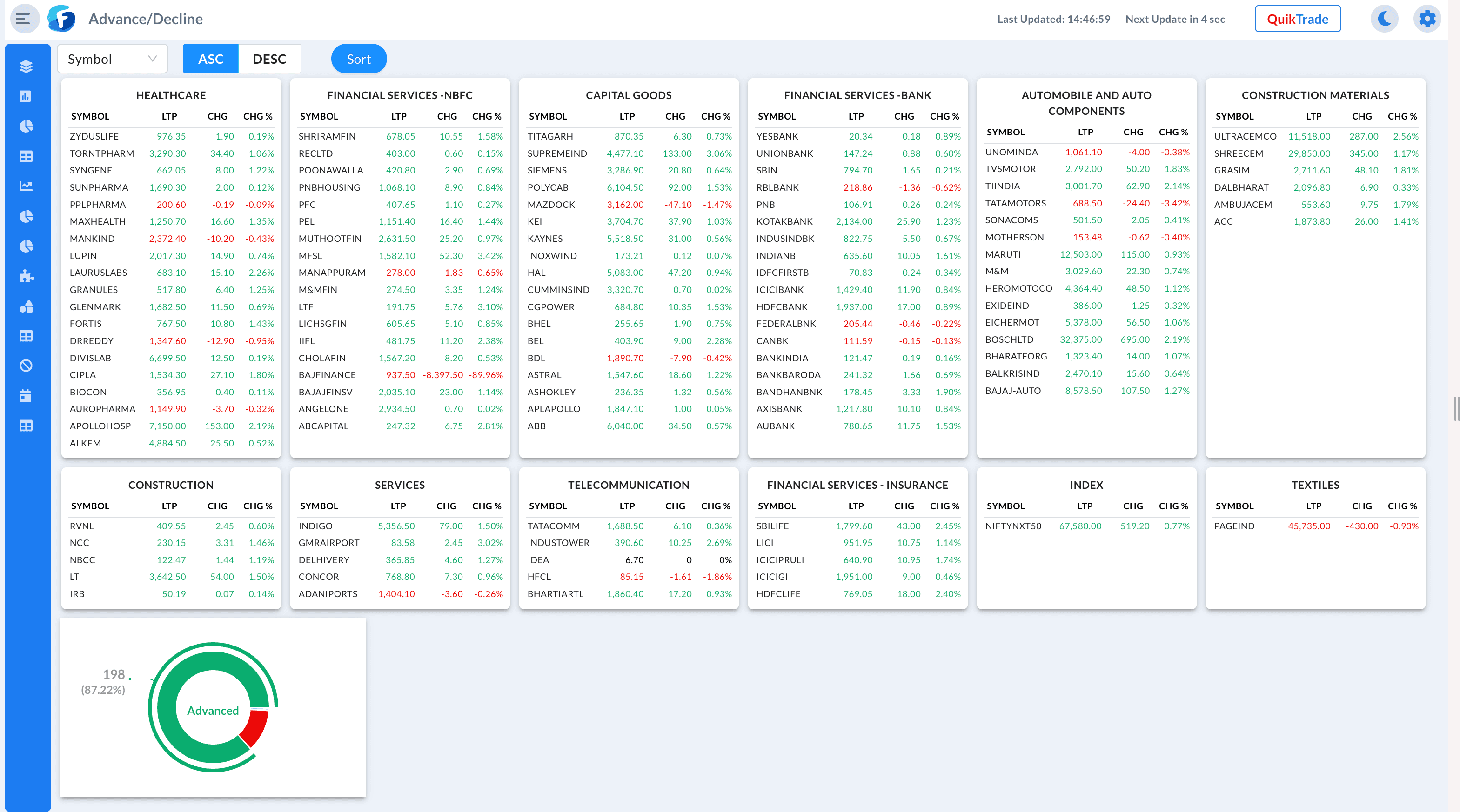Click table icon above the line chart icon
Viewport: 1460px width, 812px height.
(x=26, y=156)
